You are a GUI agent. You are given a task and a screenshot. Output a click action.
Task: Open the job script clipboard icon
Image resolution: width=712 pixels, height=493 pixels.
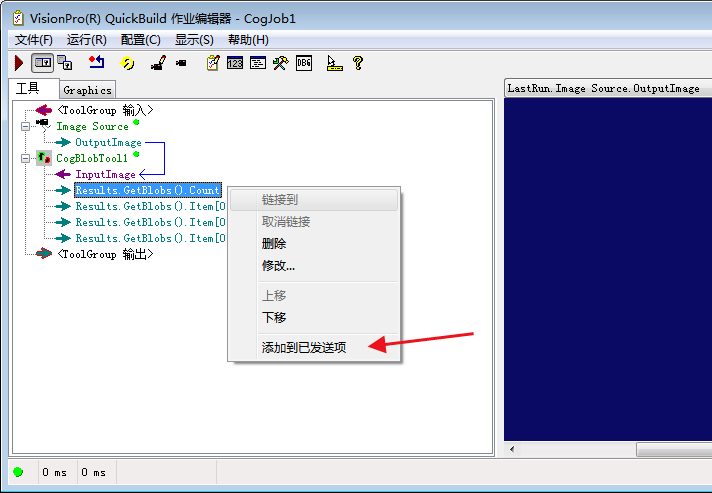tap(213, 63)
